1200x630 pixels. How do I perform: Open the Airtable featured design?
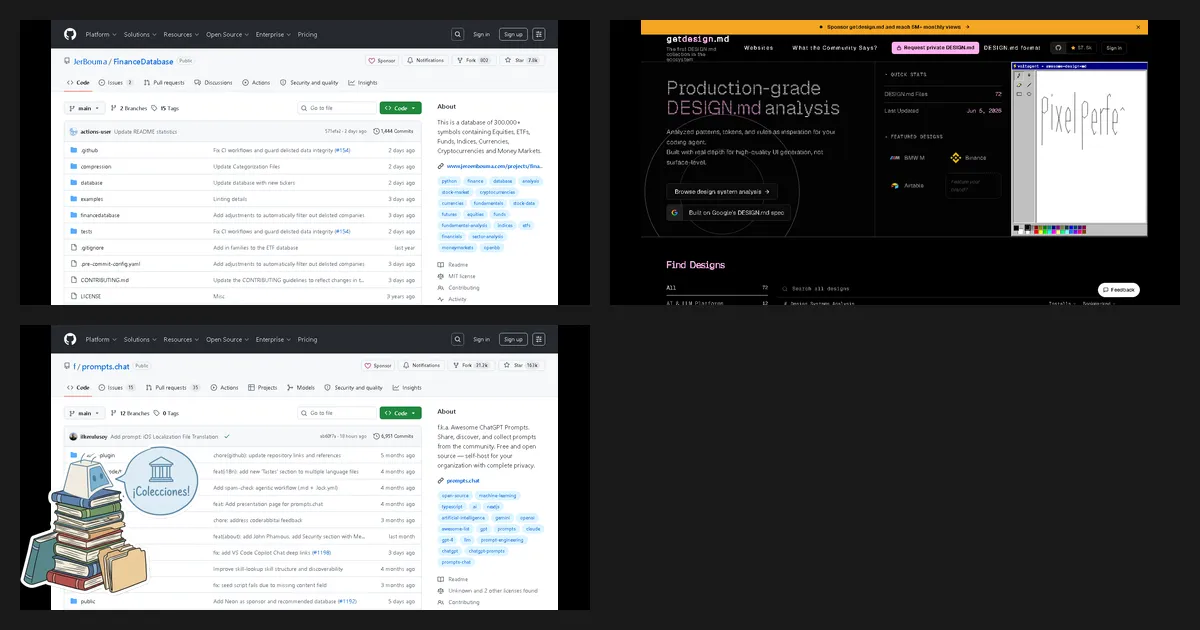(x=908, y=185)
